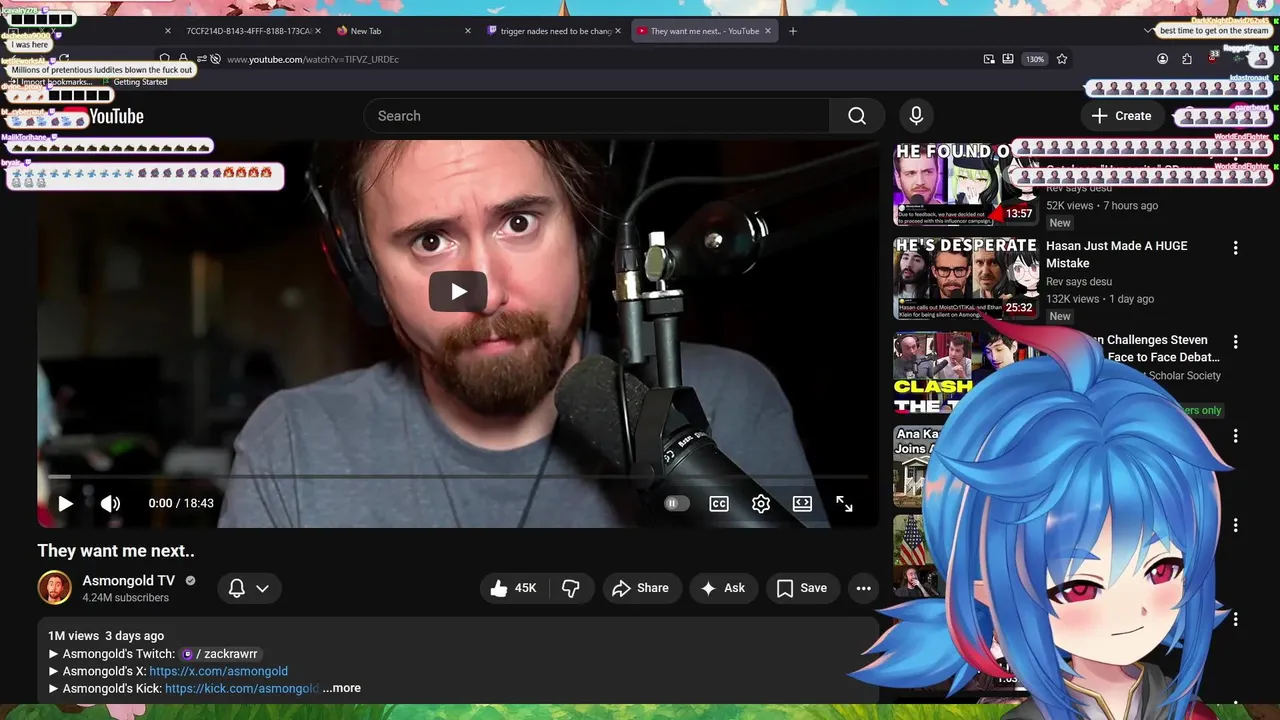
Task: Open the zackrawrr Twitch link
Action: 220,654
